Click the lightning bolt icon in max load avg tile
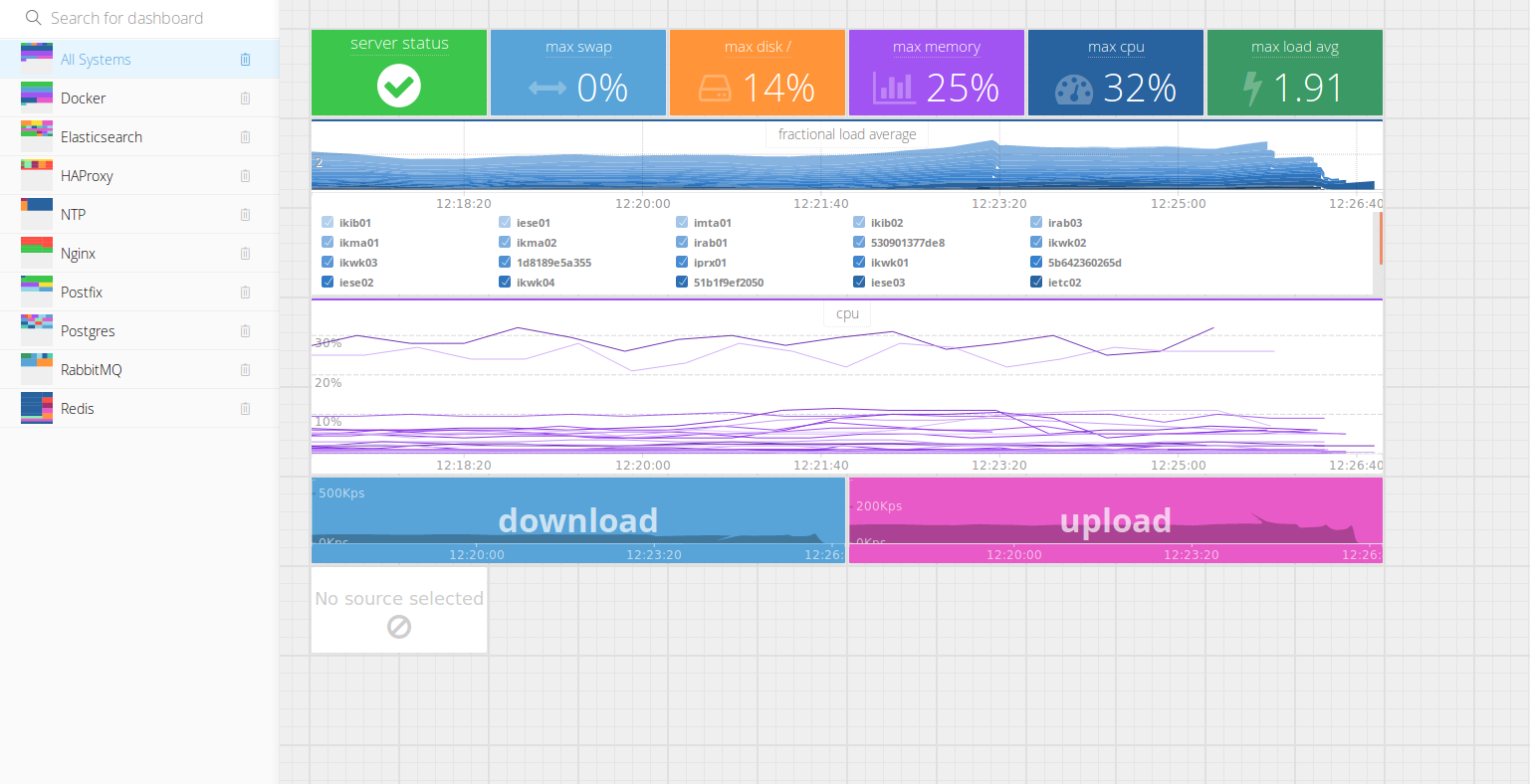Image resolution: width=1530 pixels, height=784 pixels. (x=1252, y=89)
